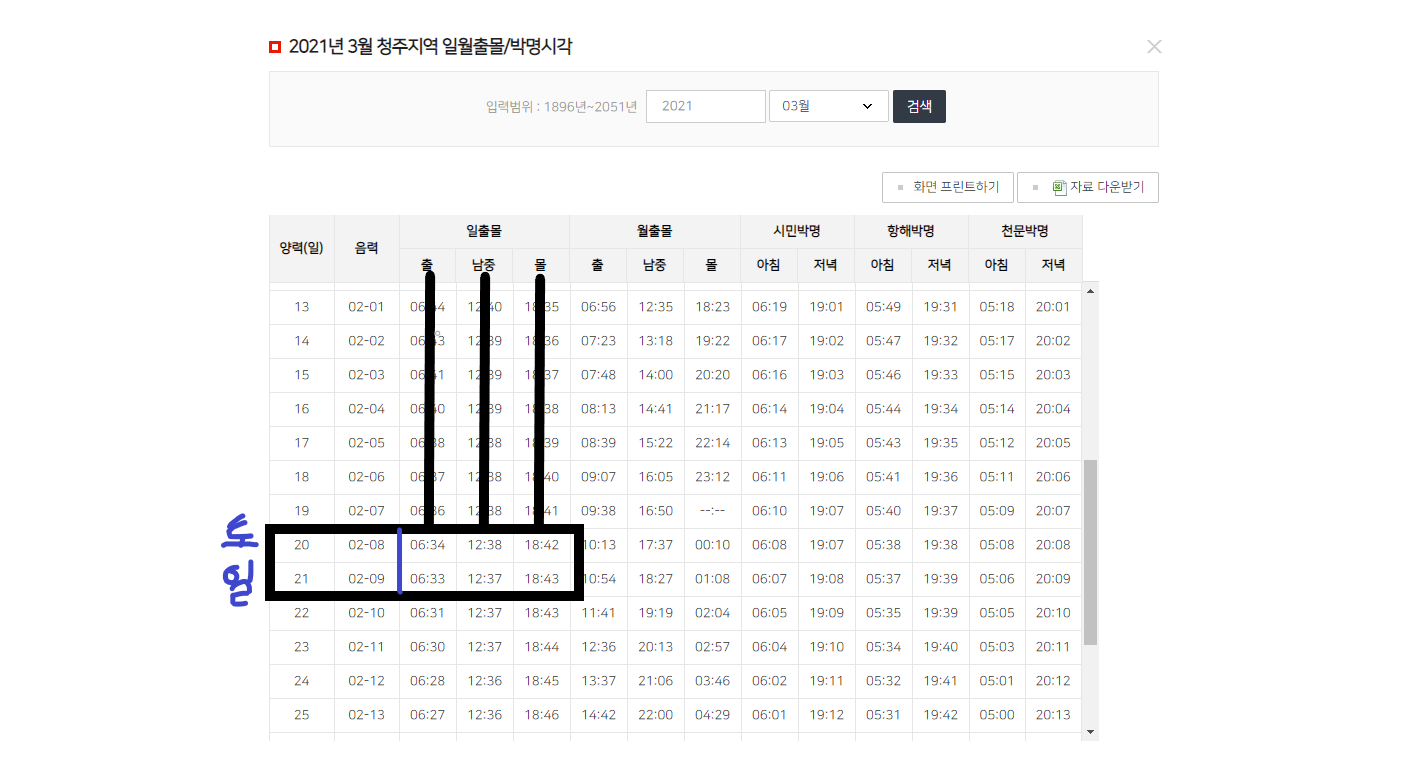1416x762 pixels.
Task: Click the table scrollbar up arrow
Action: pos(1090,291)
